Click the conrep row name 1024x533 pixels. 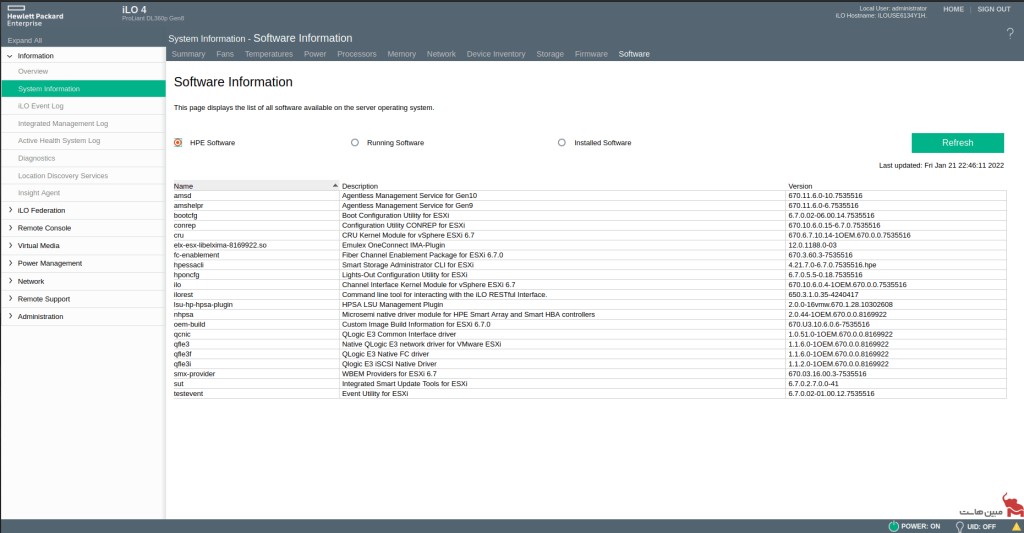(185, 225)
